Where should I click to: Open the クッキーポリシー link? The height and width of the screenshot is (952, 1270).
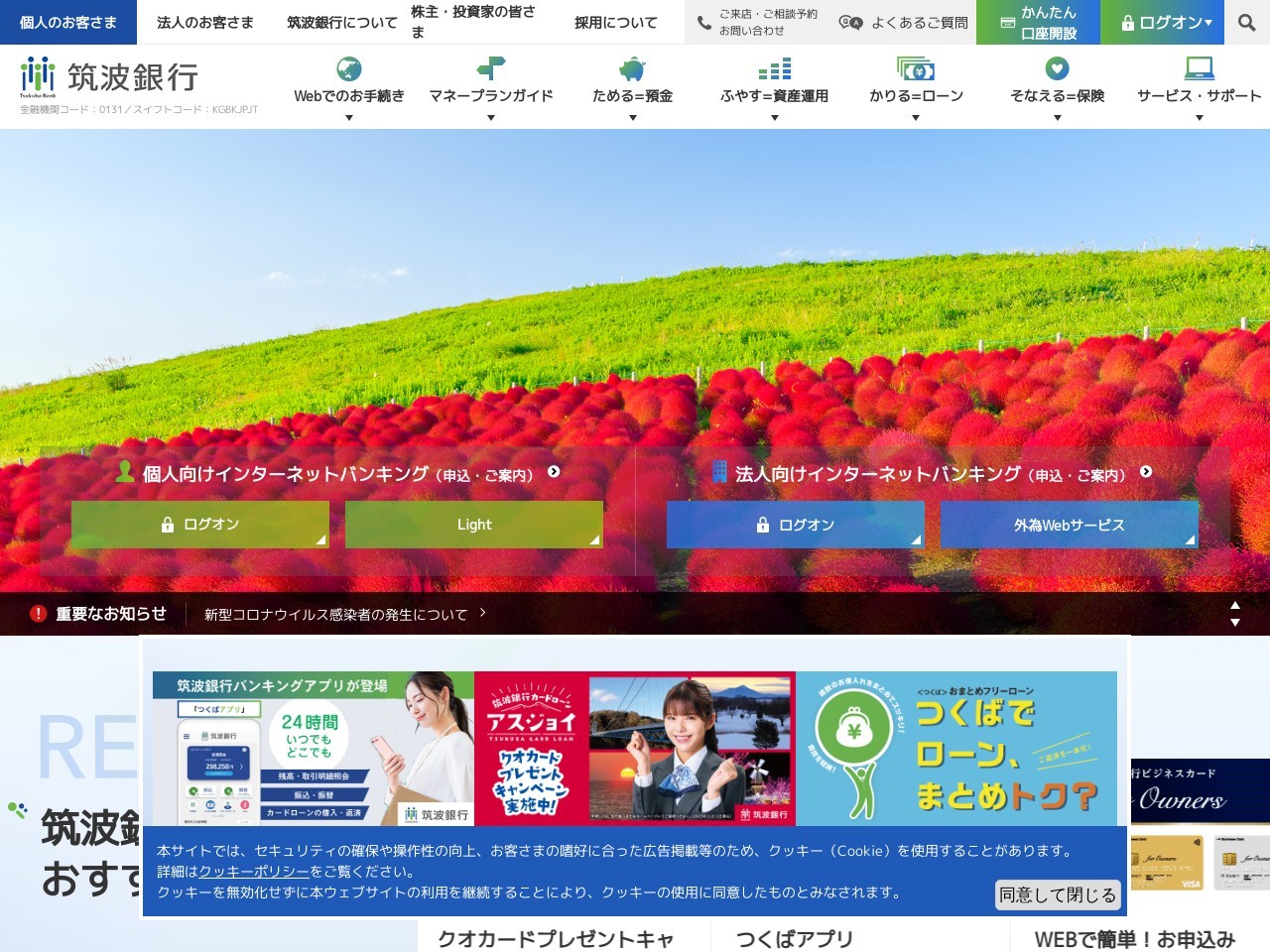pyautogui.click(x=254, y=872)
